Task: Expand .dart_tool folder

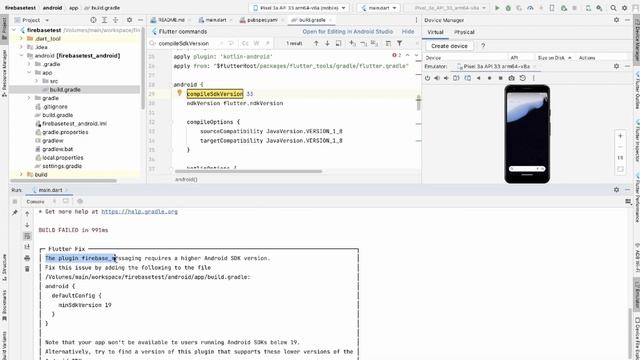Action: point(21,38)
